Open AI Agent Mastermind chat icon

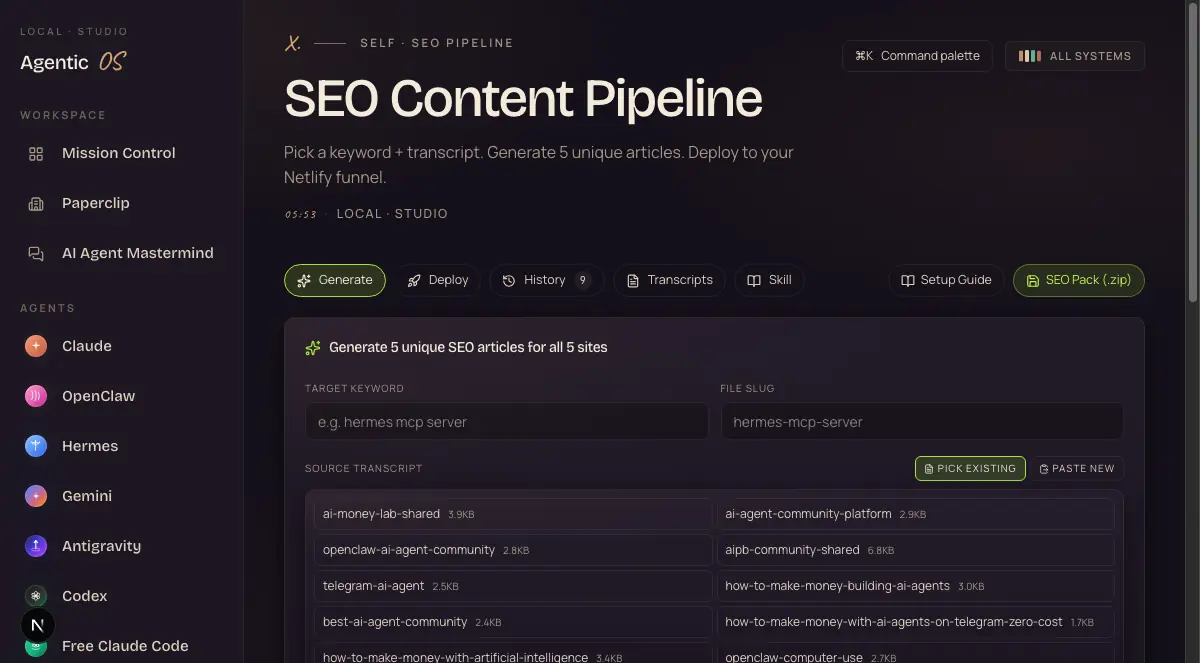36,253
